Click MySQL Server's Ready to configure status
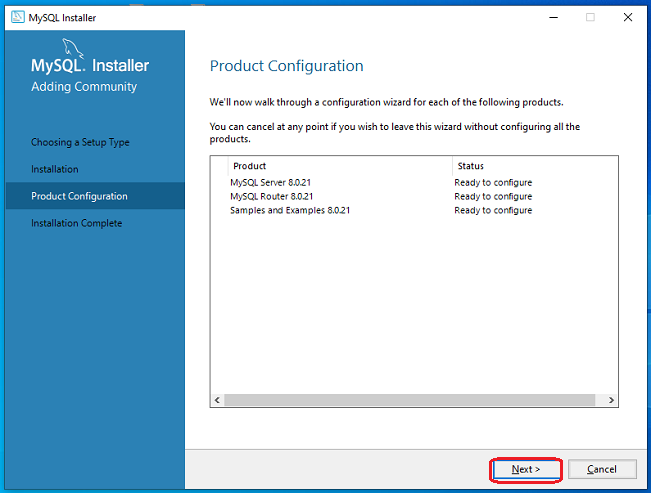 (x=493, y=183)
